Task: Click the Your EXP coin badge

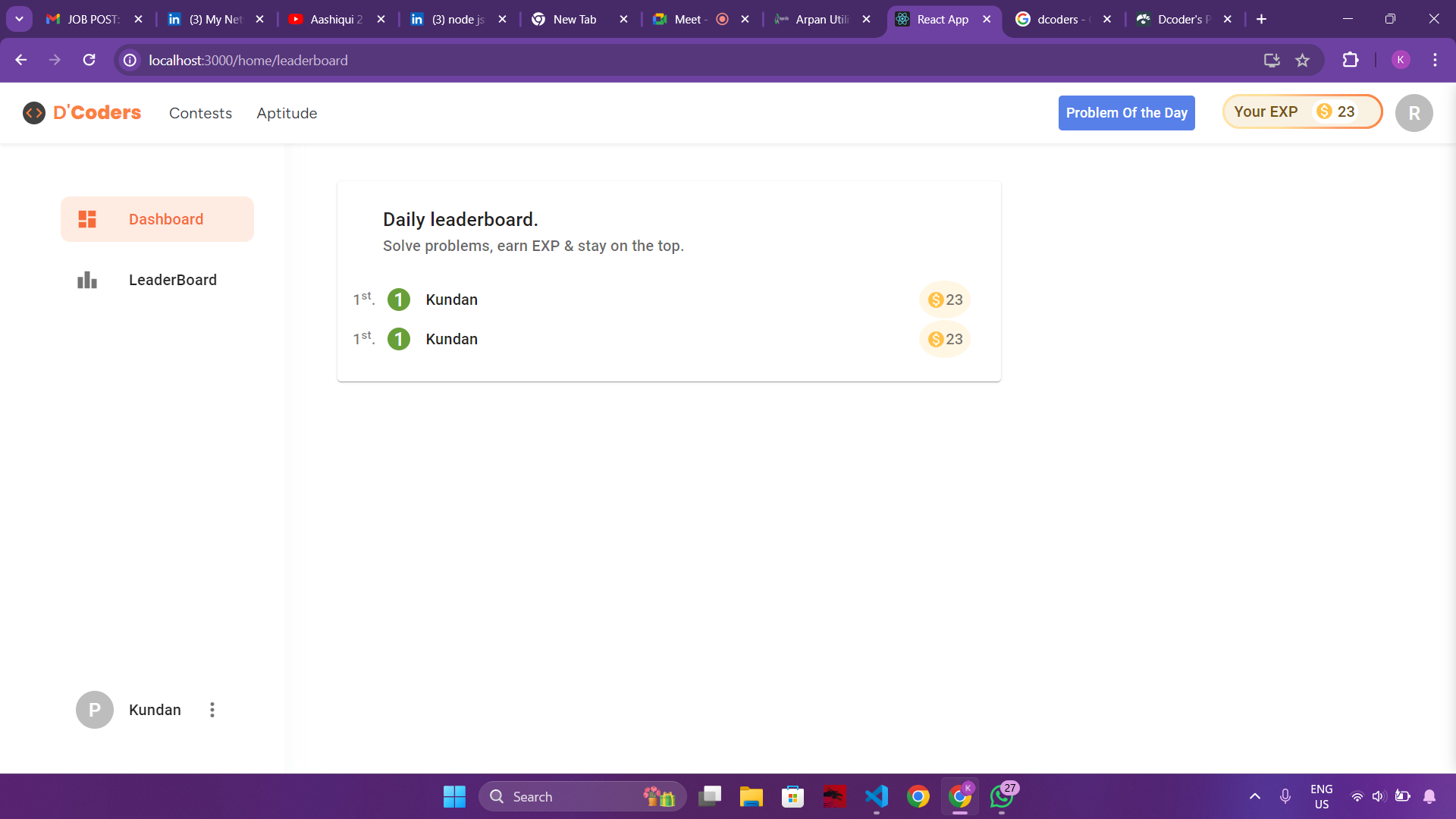Action: click(1335, 111)
